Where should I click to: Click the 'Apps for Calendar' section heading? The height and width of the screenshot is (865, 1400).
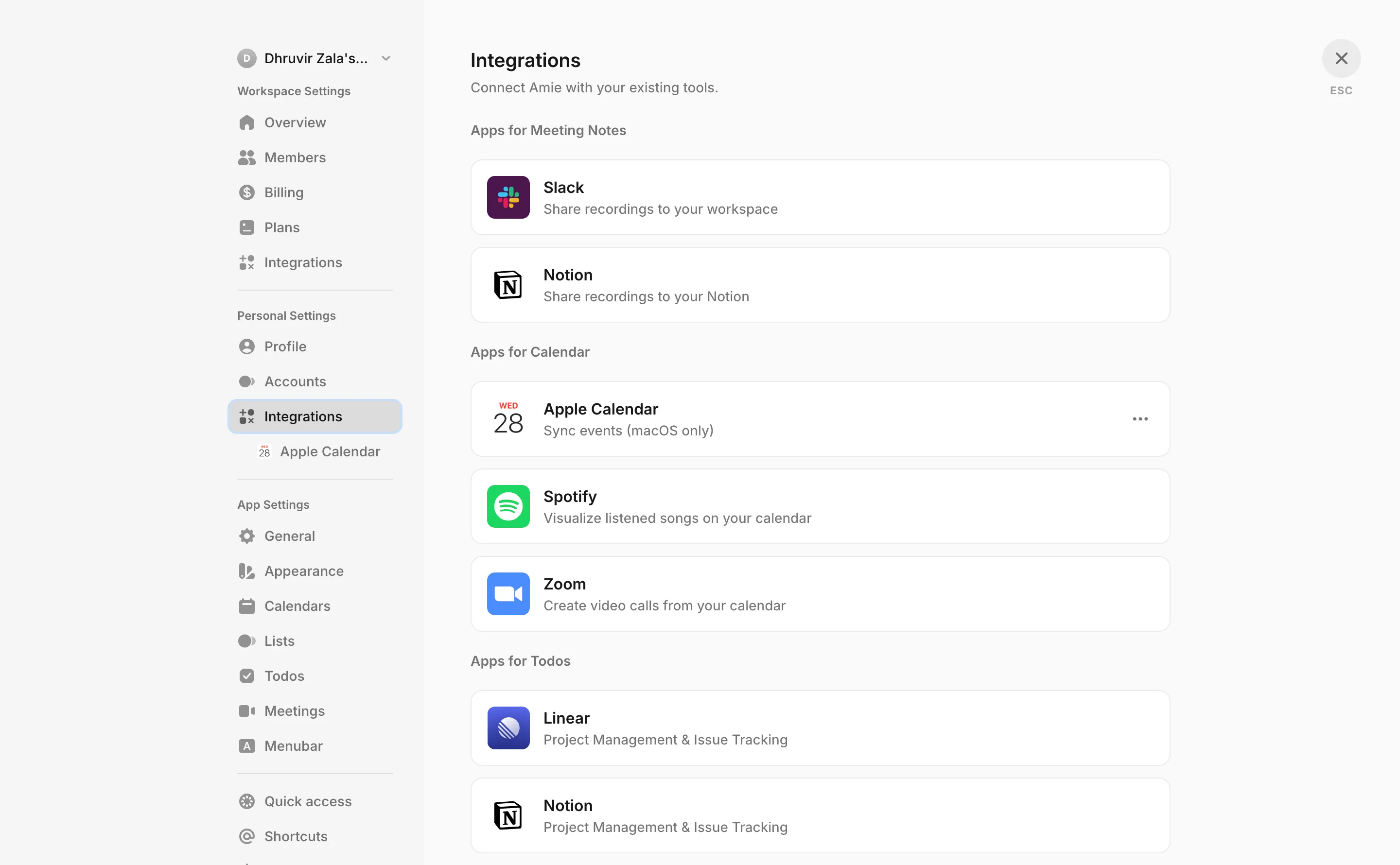pyautogui.click(x=530, y=352)
